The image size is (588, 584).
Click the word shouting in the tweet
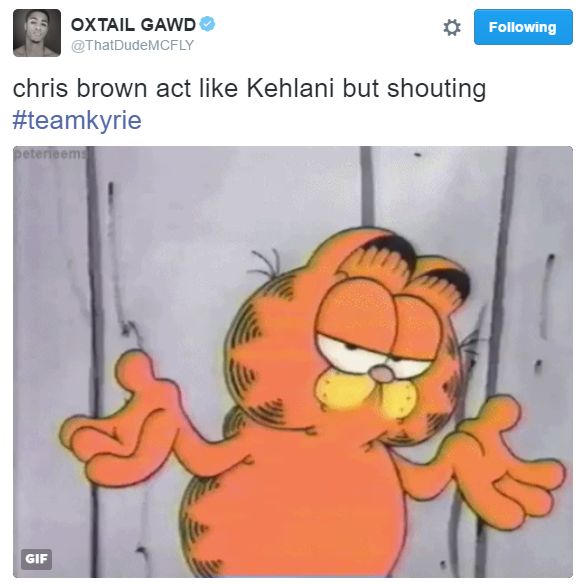[436, 89]
